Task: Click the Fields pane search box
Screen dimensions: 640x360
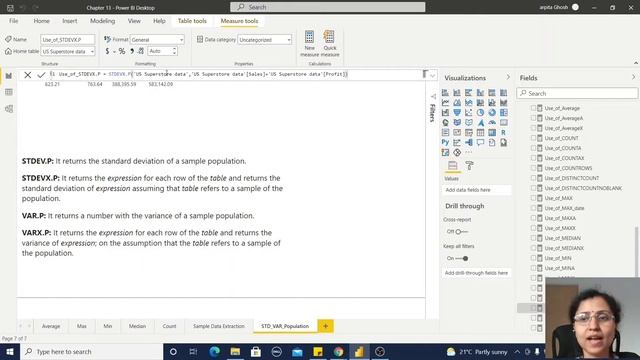Action: coord(577,93)
